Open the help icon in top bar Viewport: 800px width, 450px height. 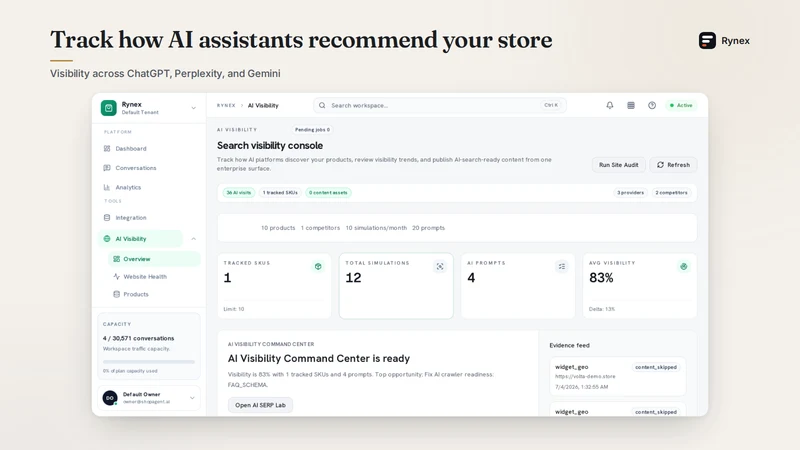(652, 105)
